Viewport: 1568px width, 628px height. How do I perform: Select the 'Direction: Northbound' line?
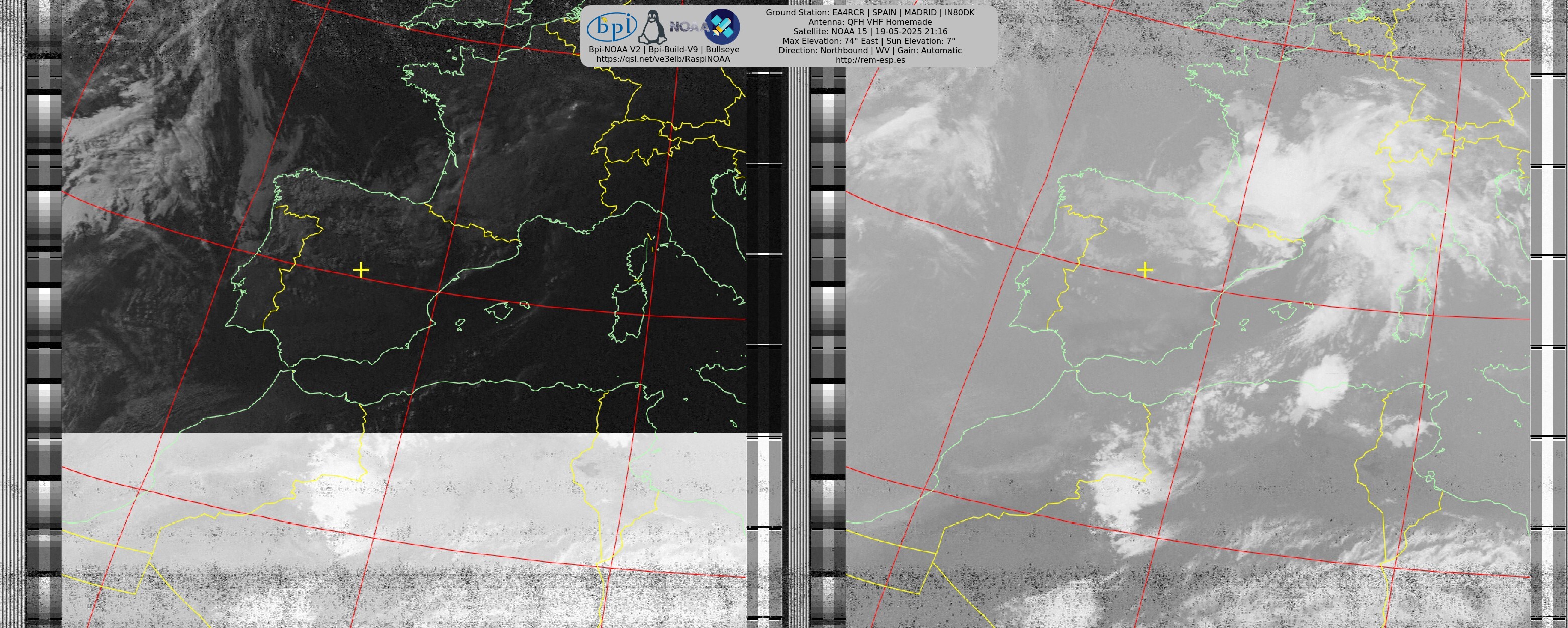click(870, 51)
